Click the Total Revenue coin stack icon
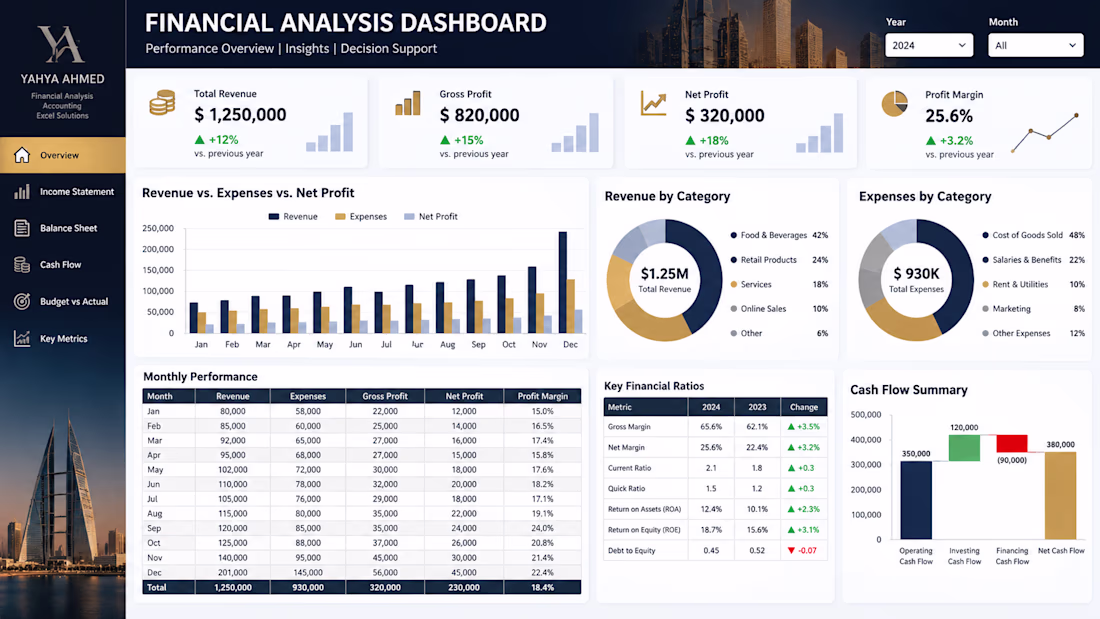 pyautogui.click(x=162, y=103)
